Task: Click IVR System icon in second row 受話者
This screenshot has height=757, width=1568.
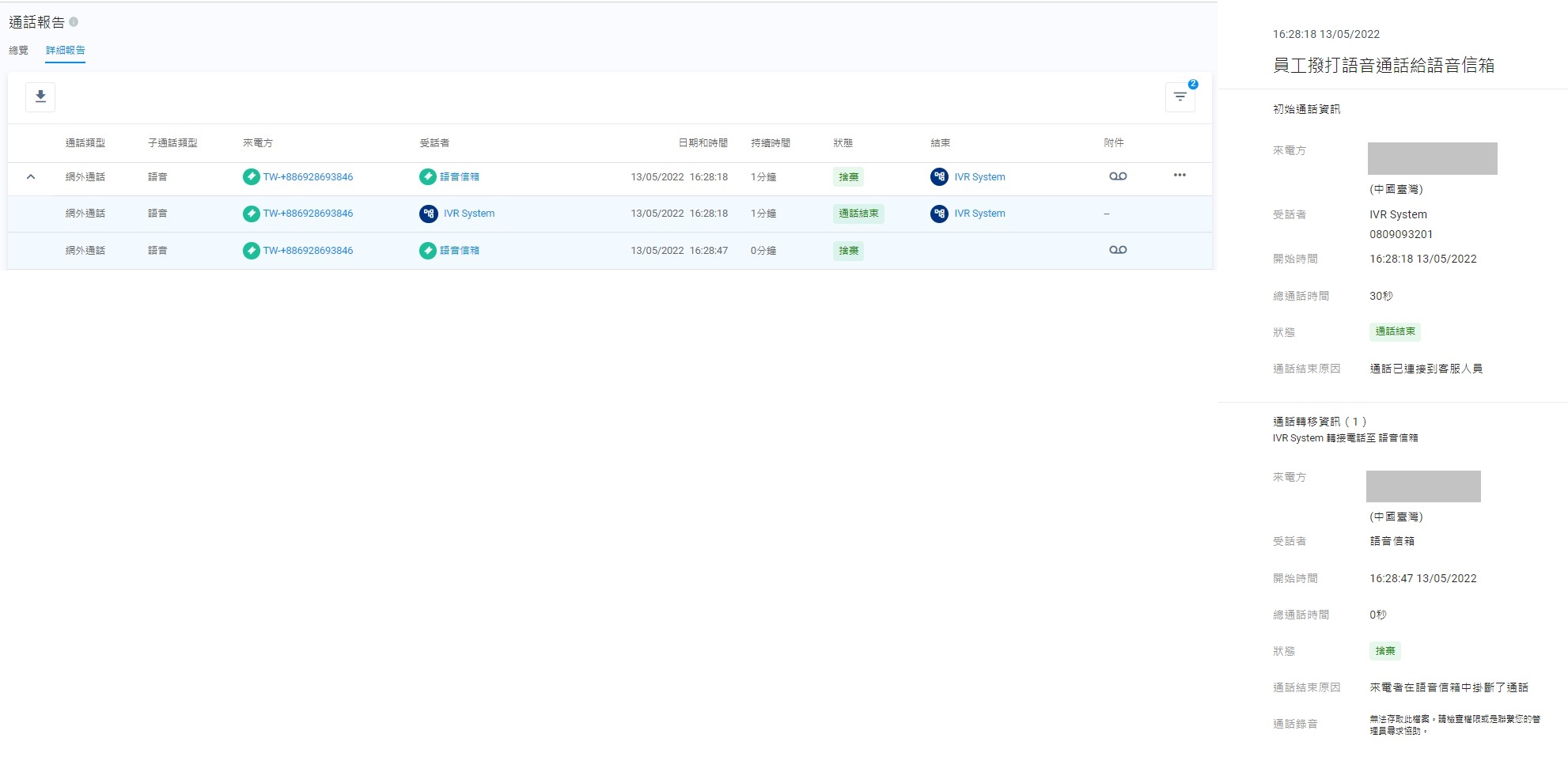Action: coord(428,214)
